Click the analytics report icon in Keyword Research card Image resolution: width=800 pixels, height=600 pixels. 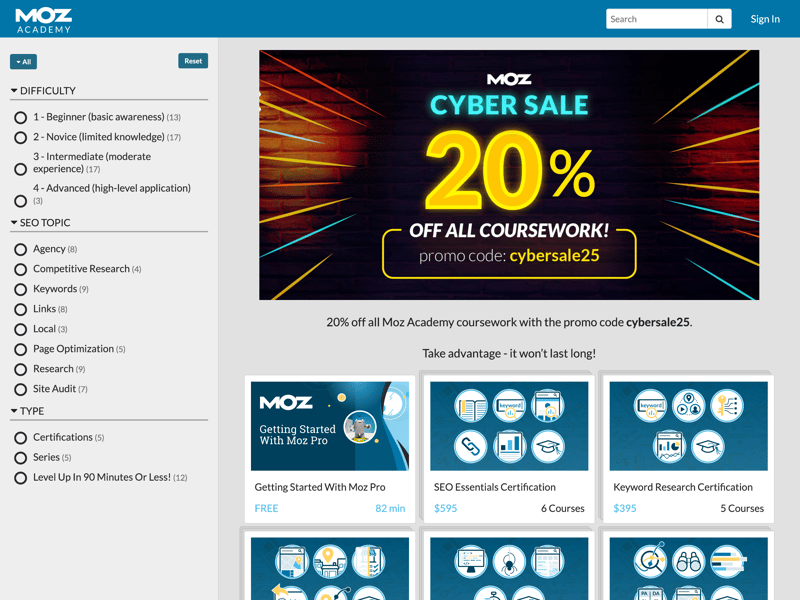click(x=669, y=446)
